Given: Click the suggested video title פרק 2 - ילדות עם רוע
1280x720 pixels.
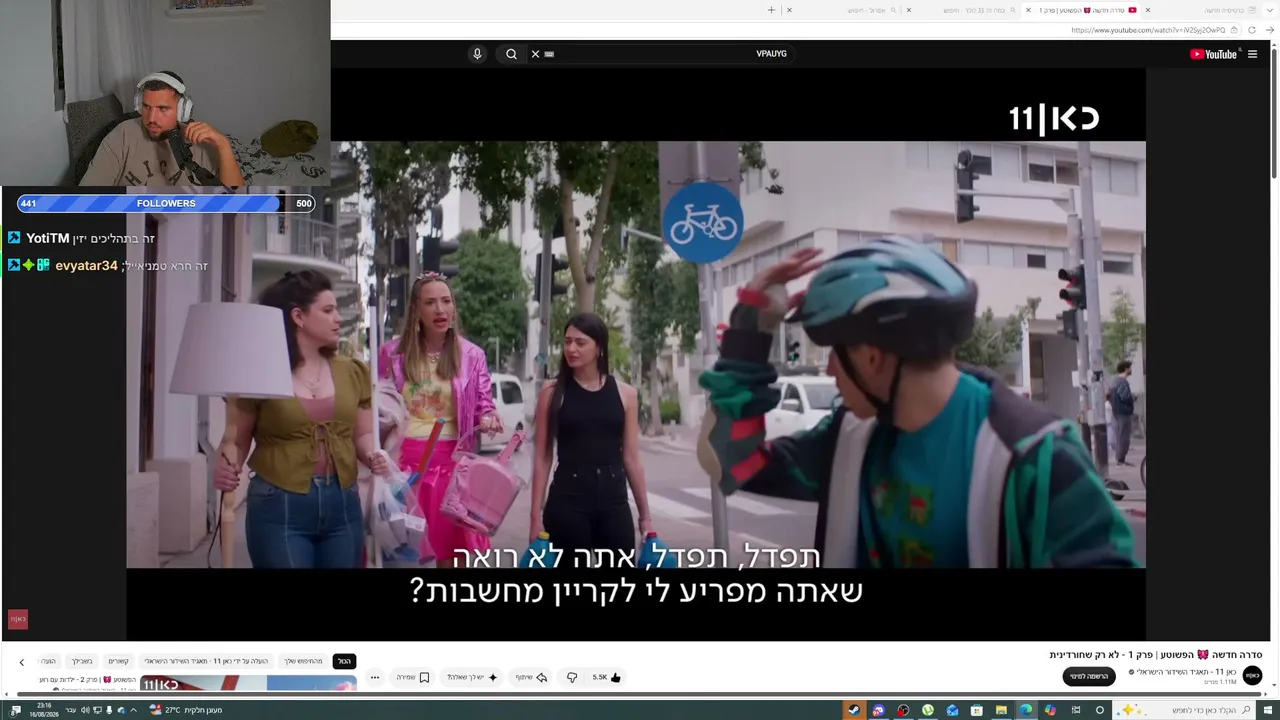Looking at the screenshot, I should pos(87,680).
